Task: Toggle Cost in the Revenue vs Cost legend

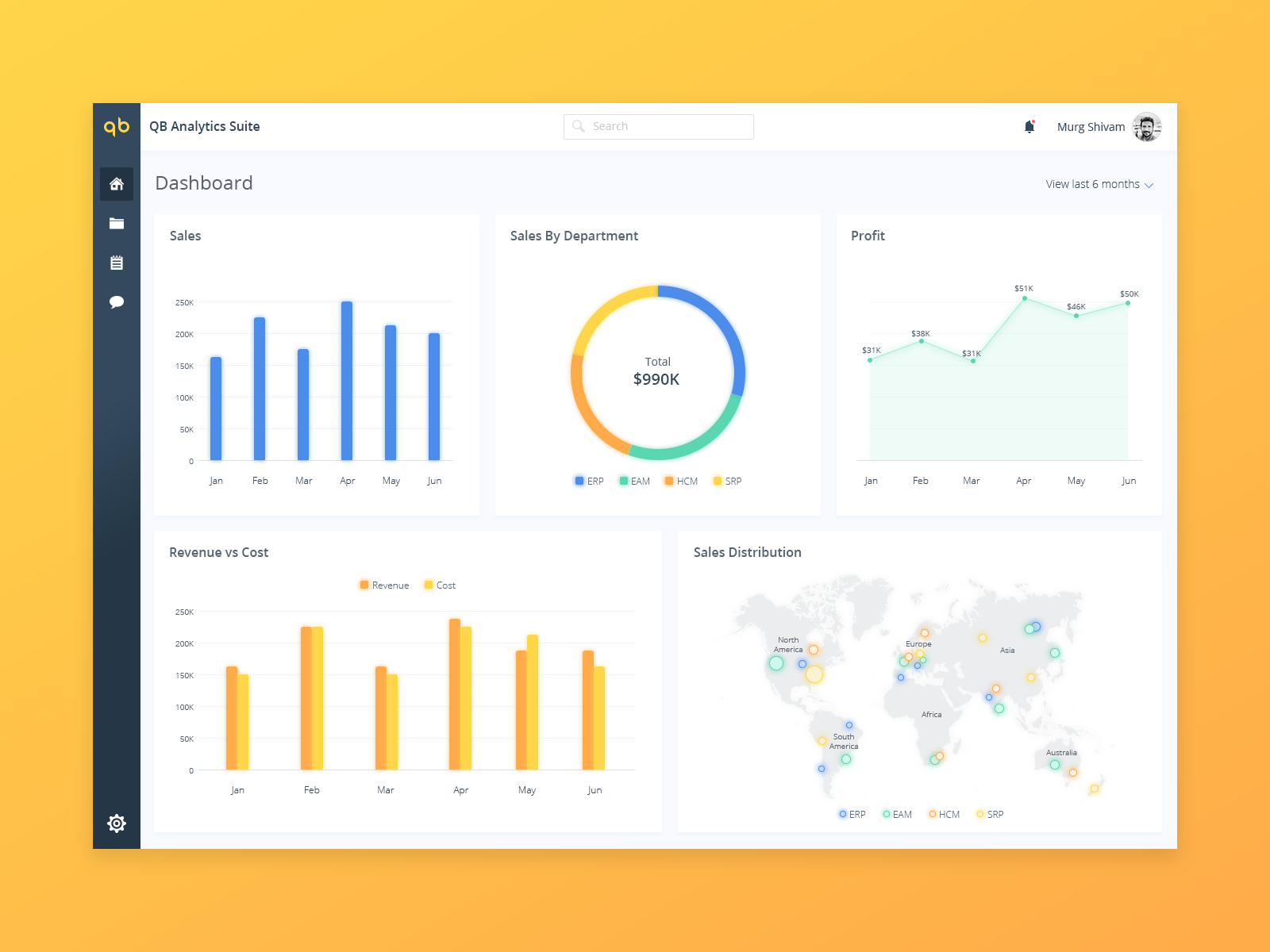Action: coord(438,585)
